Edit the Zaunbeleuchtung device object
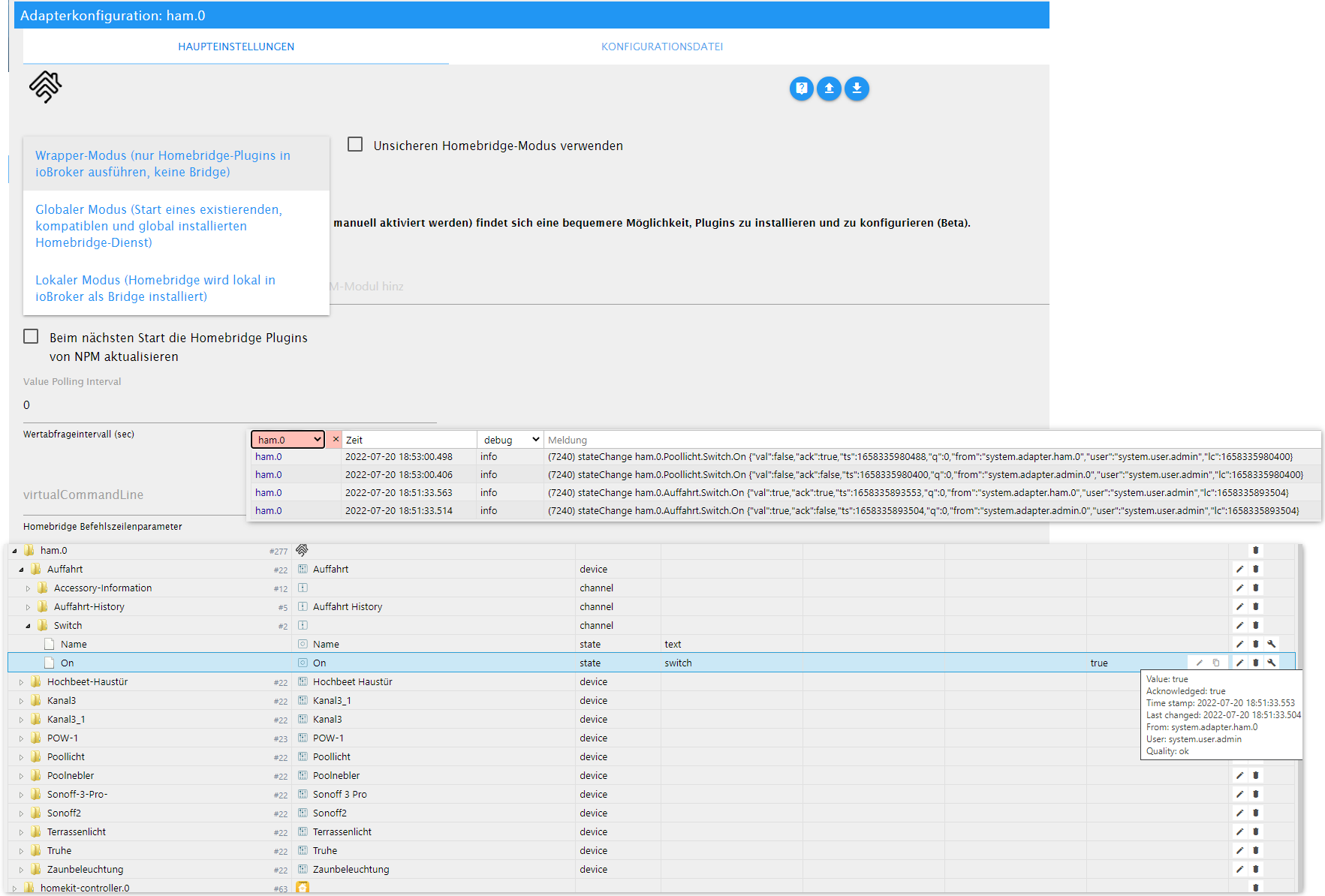The width and height of the screenshot is (1325, 896). [1239, 870]
